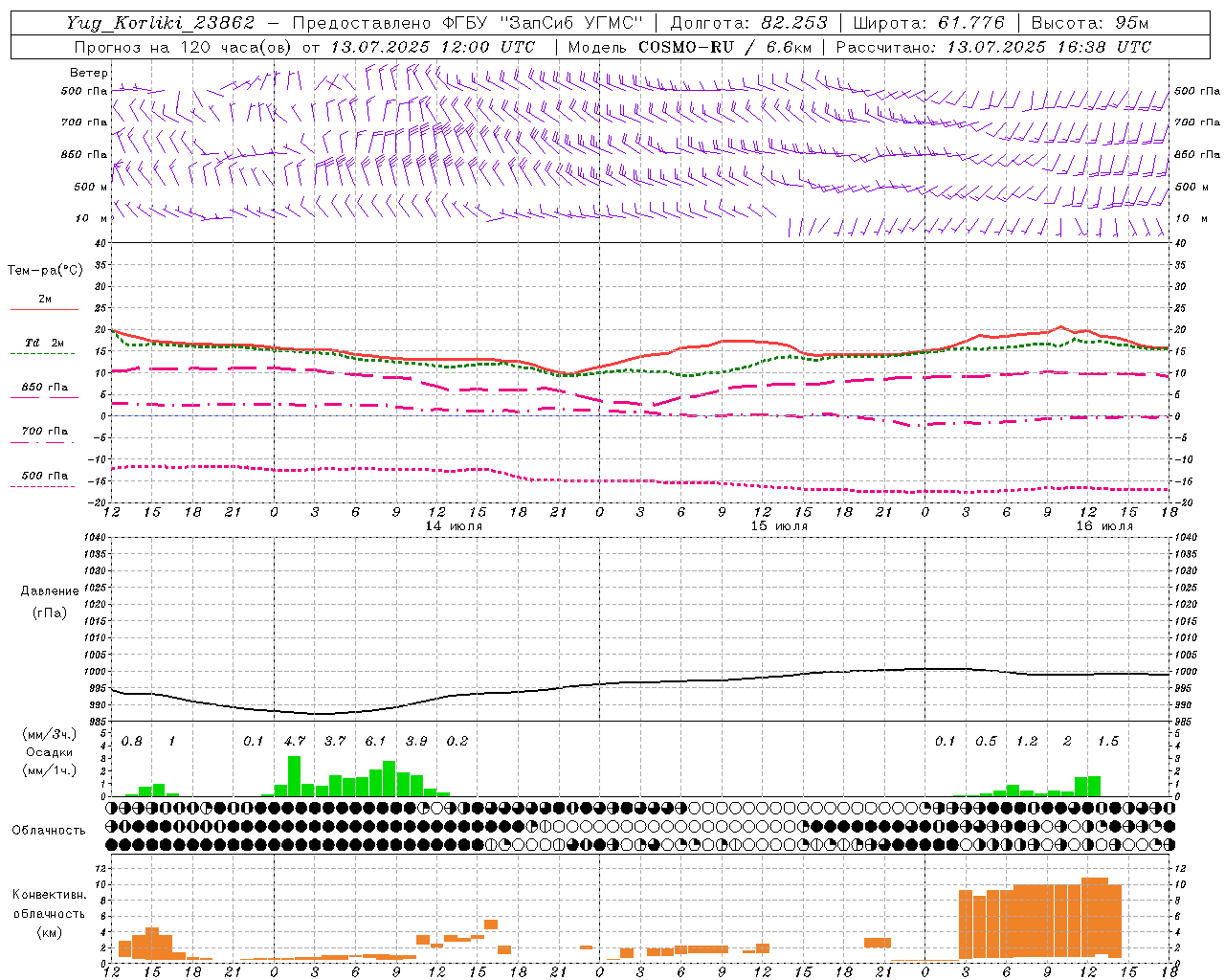Click the 0.8 precipitation amount
This screenshot has height=980, width=1225.
pos(132,741)
